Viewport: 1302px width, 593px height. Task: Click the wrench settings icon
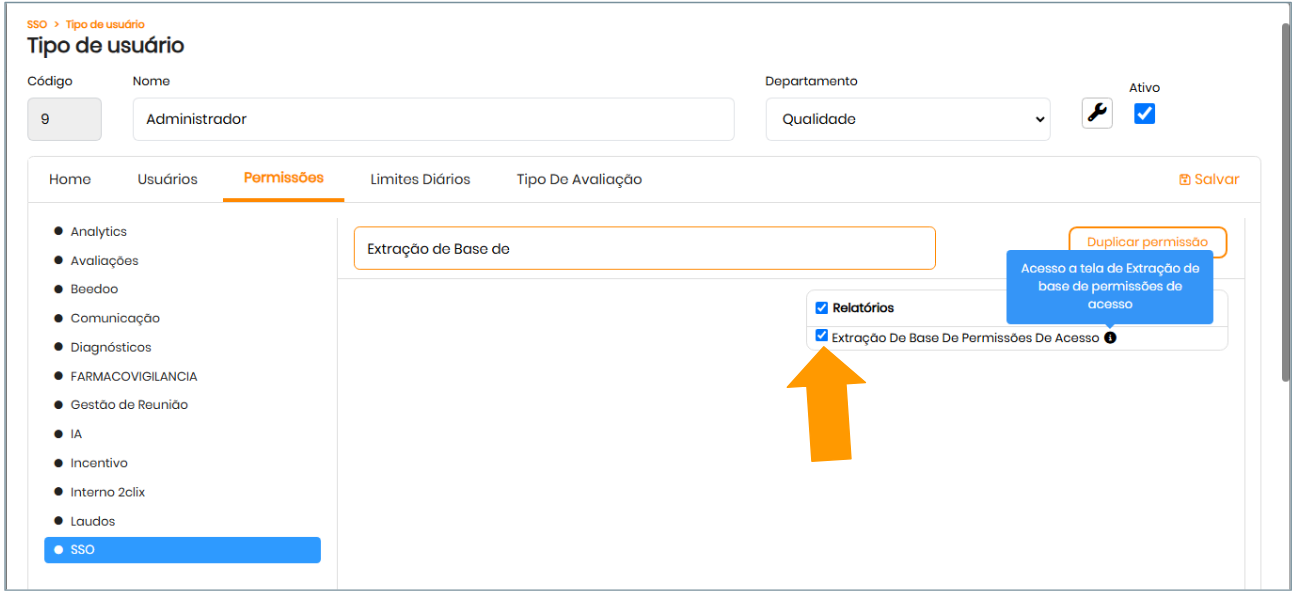tap(1097, 114)
